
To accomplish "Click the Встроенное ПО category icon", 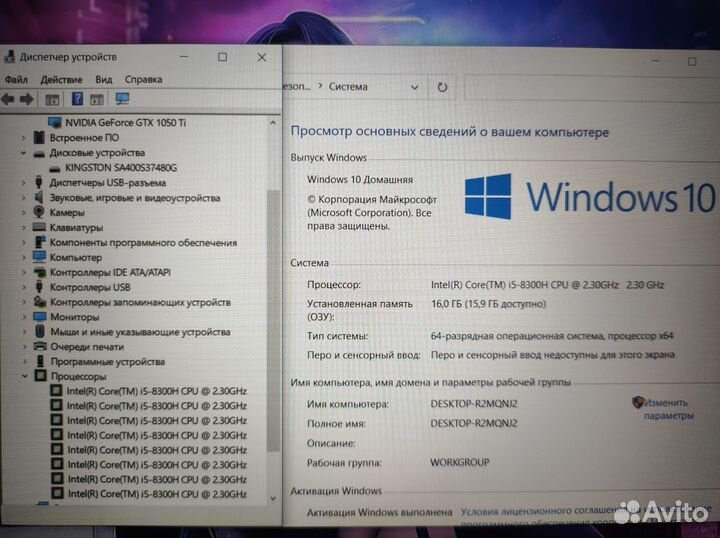I will [x=39, y=137].
